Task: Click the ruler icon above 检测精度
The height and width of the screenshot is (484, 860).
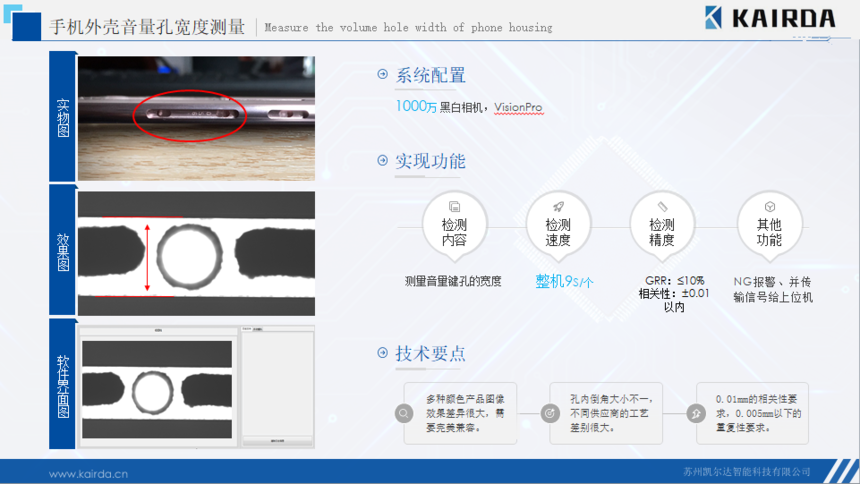Action: point(663,206)
